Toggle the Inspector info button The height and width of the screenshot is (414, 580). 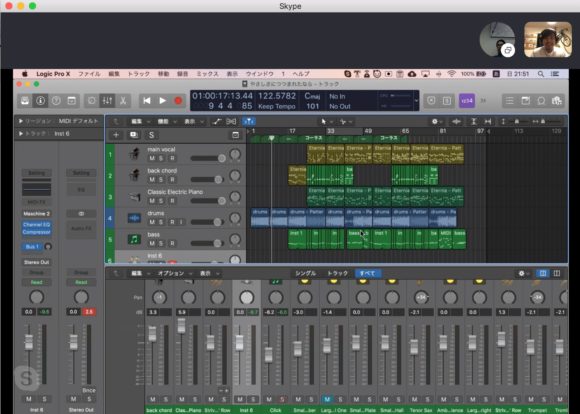click(x=40, y=101)
